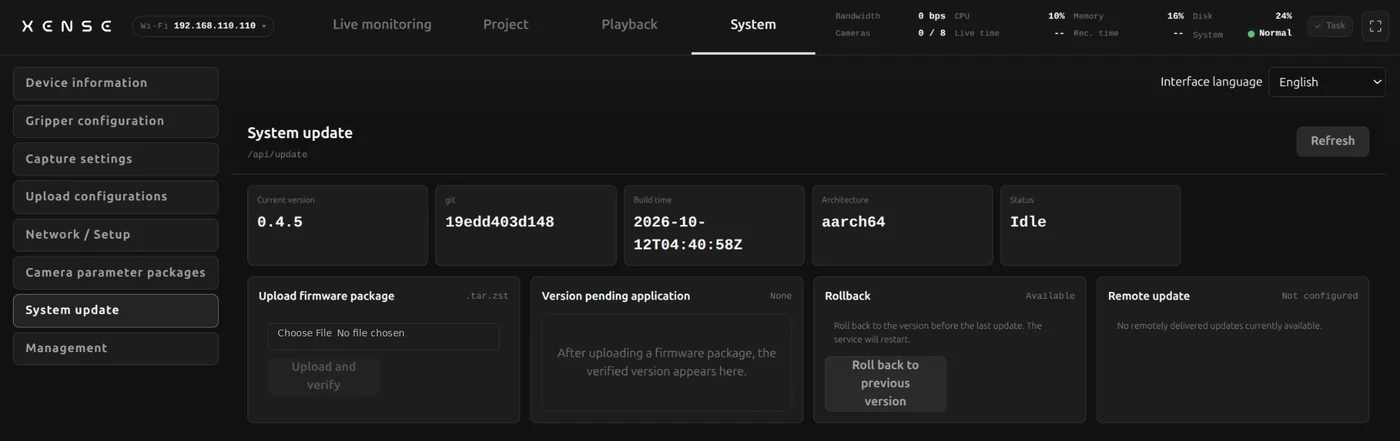Viewport: 1400px width, 441px height.
Task: Click the .tar.zst format label
Action: click(487, 296)
